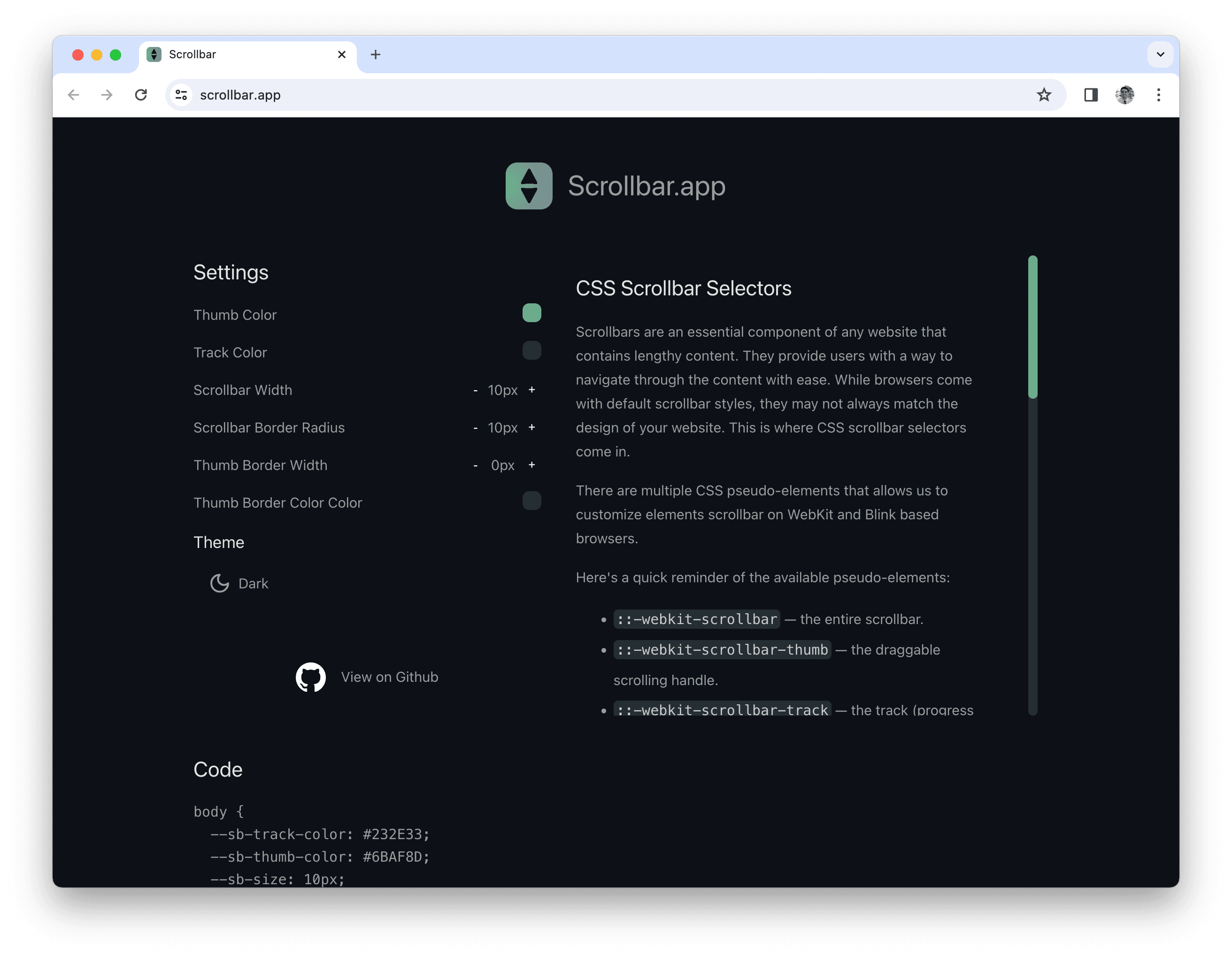The width and height of the screenshot is (1232, 957).
Task: Open the tab search chevron on the right
Action: pyautogui.click(x=1160, y=54)
